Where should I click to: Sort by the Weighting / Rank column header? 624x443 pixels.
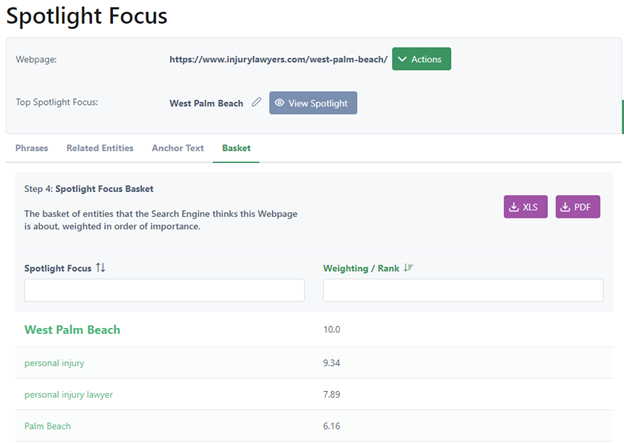(360, 268)
